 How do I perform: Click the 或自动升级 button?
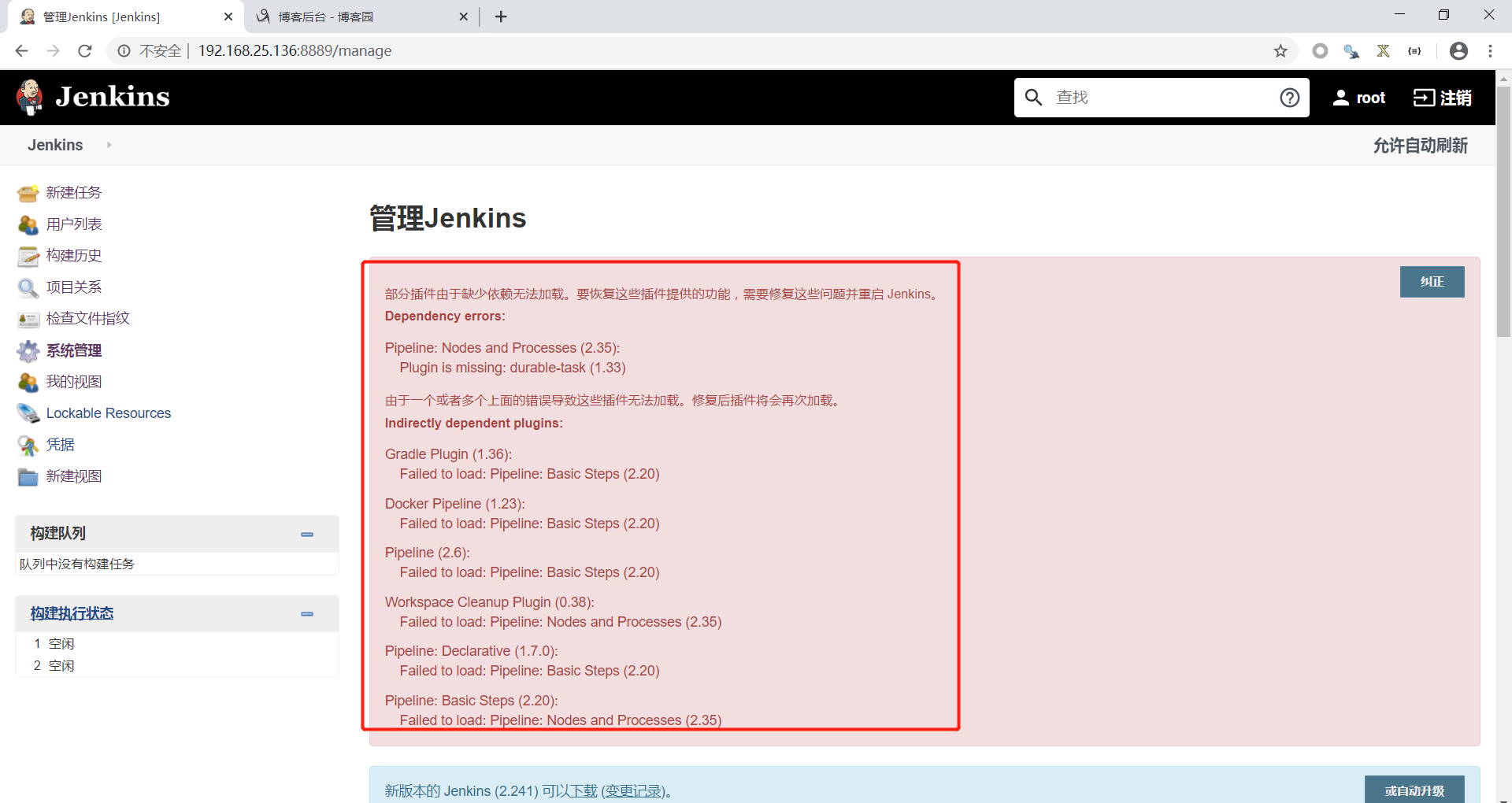1414,790
